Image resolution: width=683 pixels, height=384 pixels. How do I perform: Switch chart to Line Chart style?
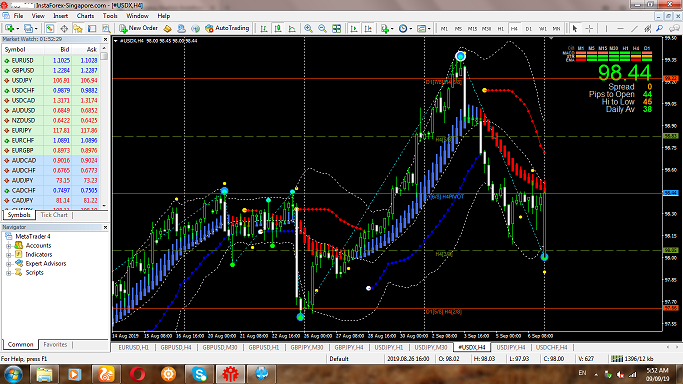[292, 28]
